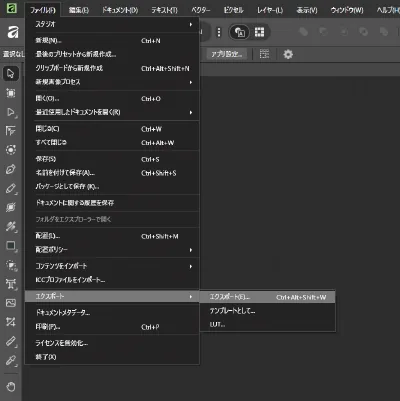Screen dimensions: 400x401
Task: Select the Rectangle shape tool
Action: point(11,246)
